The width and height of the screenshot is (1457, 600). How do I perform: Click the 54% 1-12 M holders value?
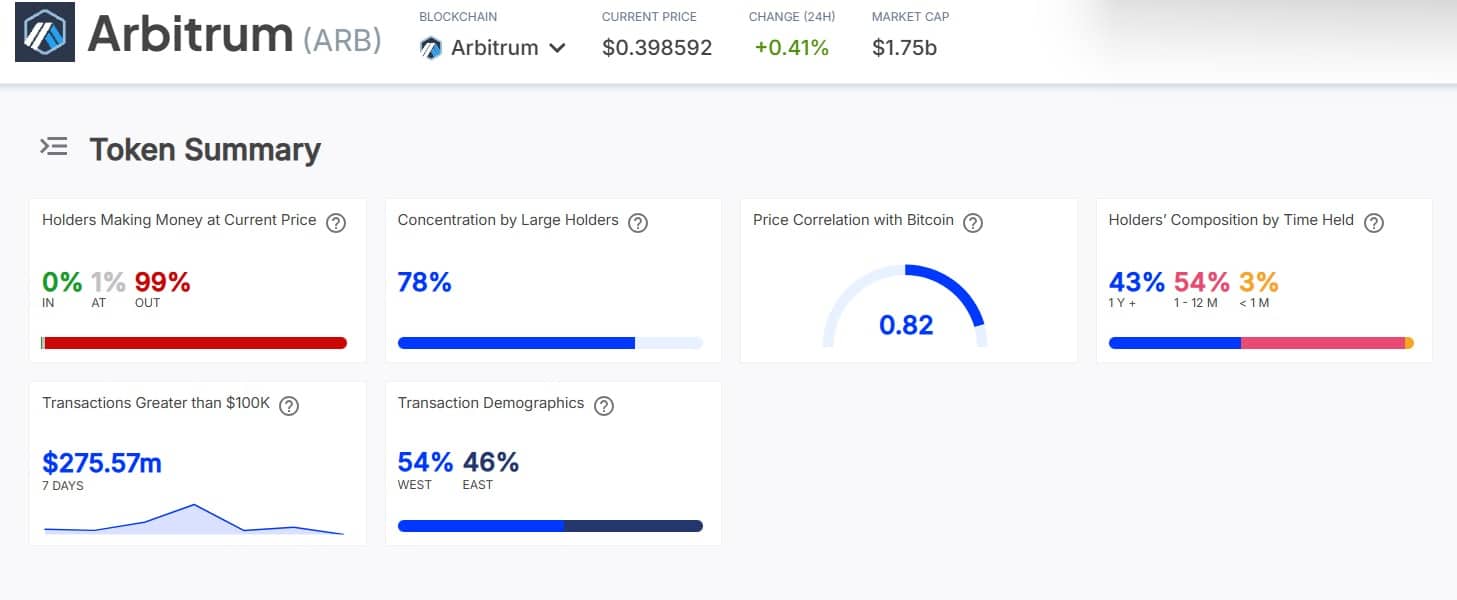click(x=1202, y=283)
